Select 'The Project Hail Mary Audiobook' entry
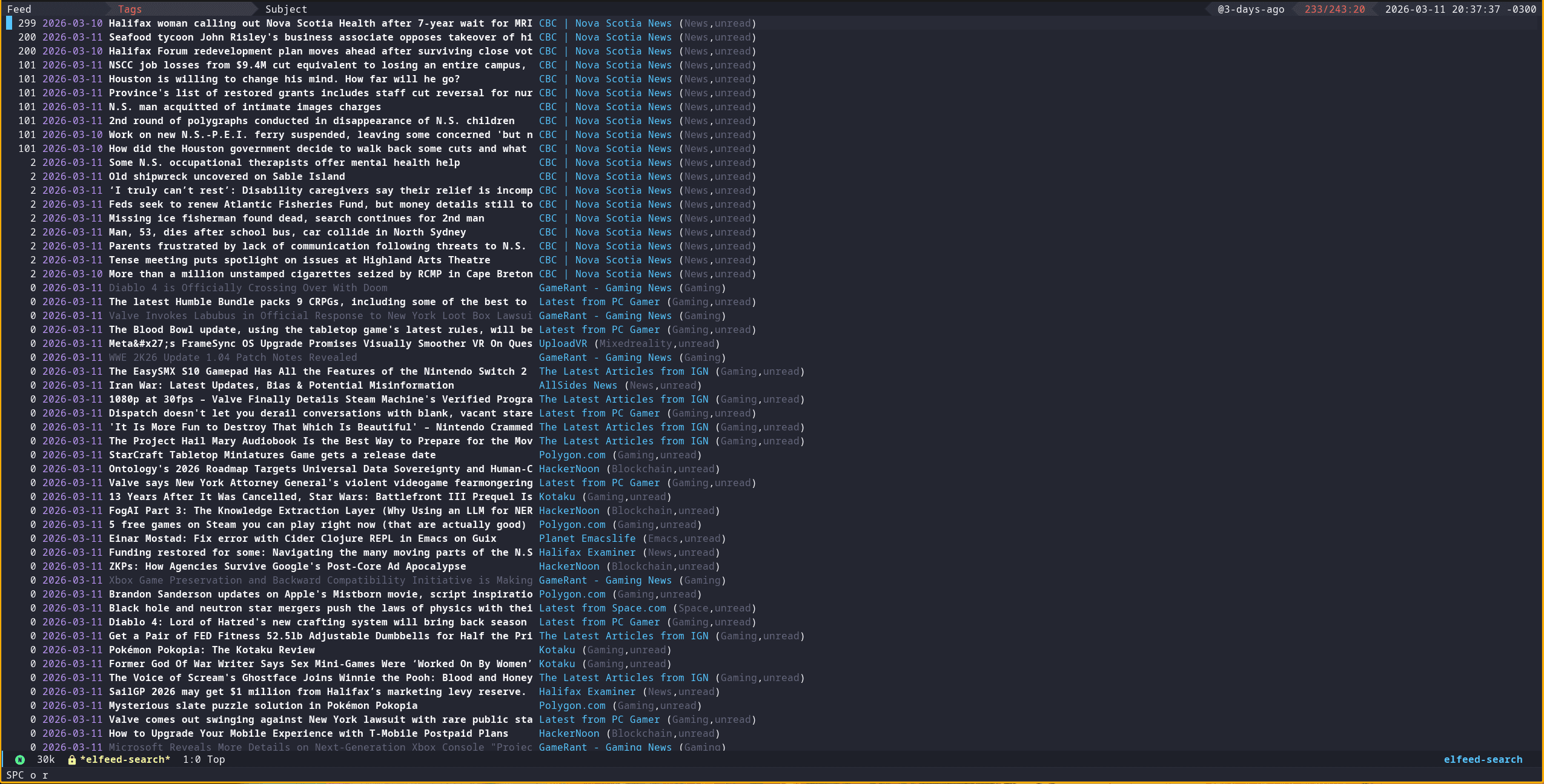Image resolution: width=1544 pixels, height=784 pixels. click(x=320, y=441)
